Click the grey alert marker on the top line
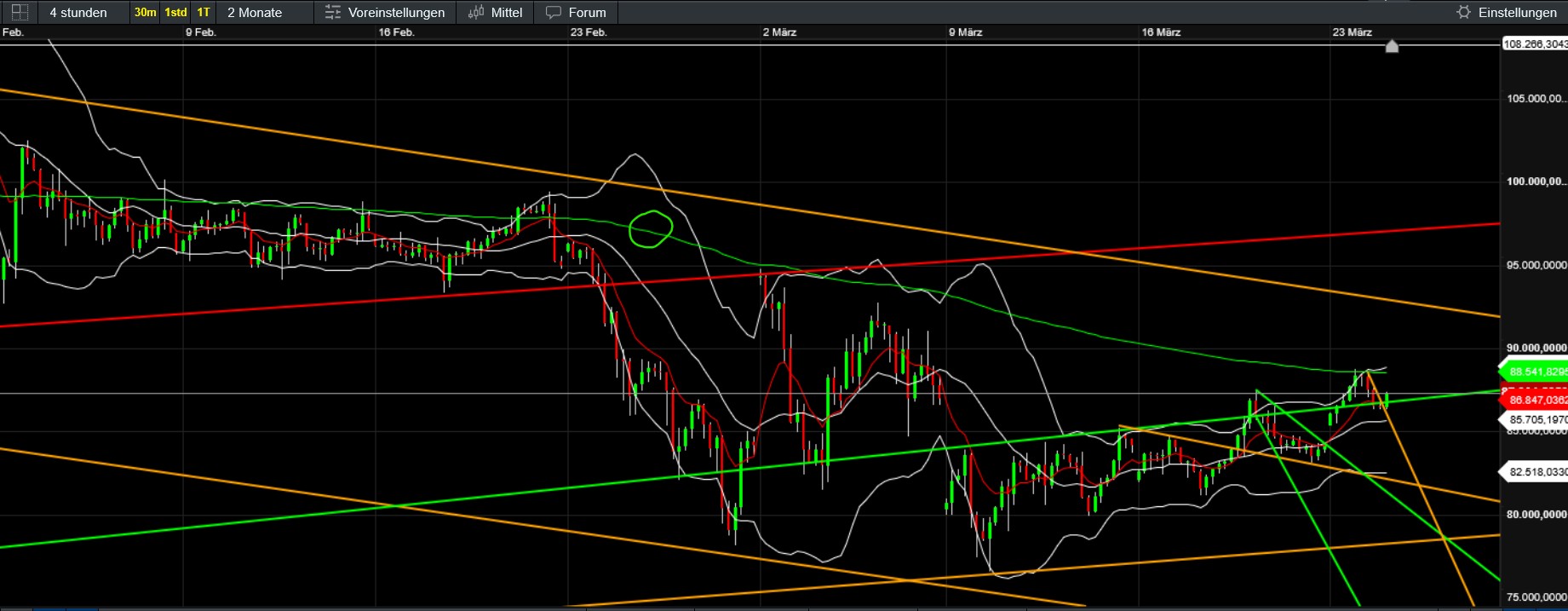 point(1392,46)
